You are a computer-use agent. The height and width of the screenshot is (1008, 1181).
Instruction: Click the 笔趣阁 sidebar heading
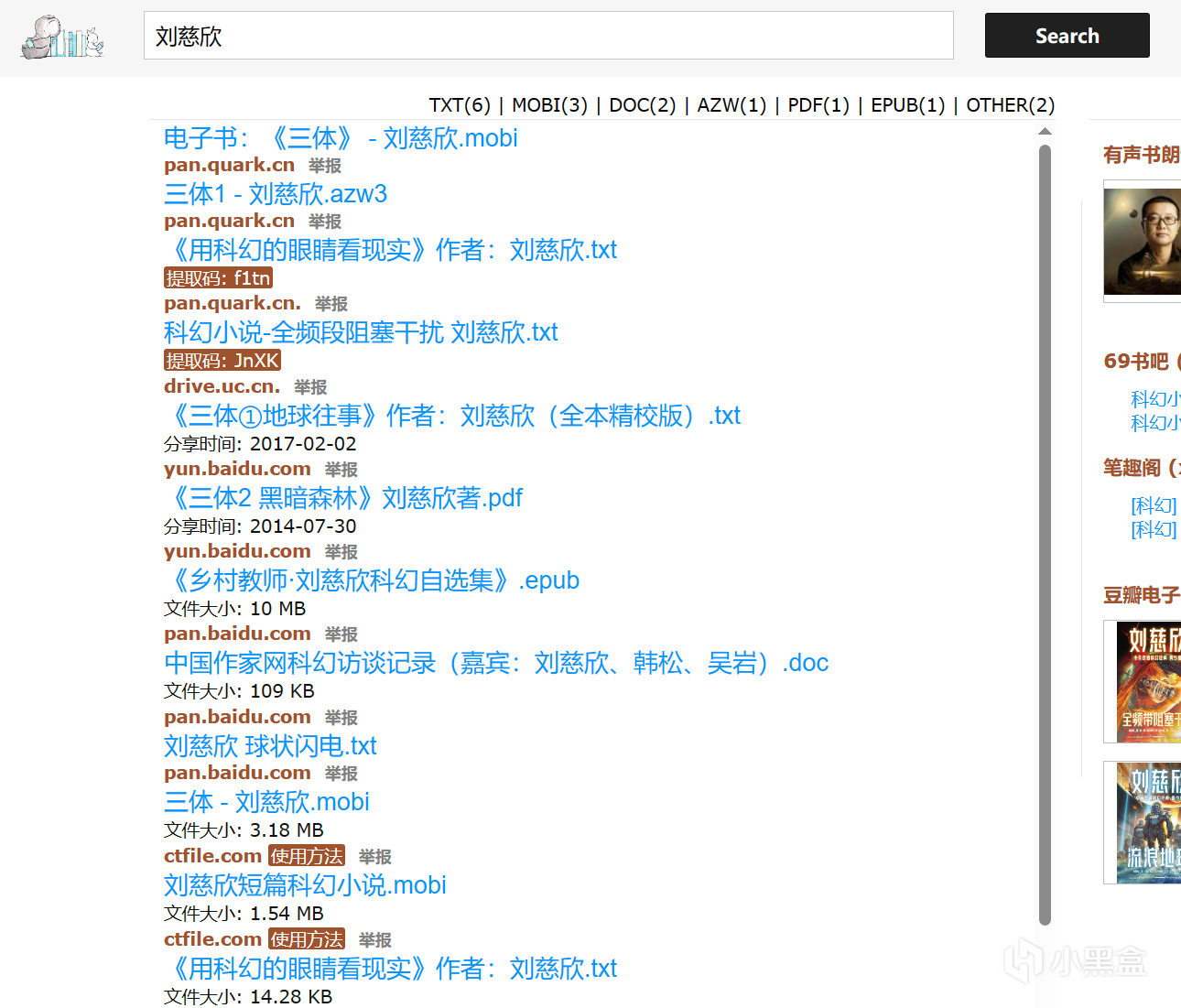pos(1142,468)
